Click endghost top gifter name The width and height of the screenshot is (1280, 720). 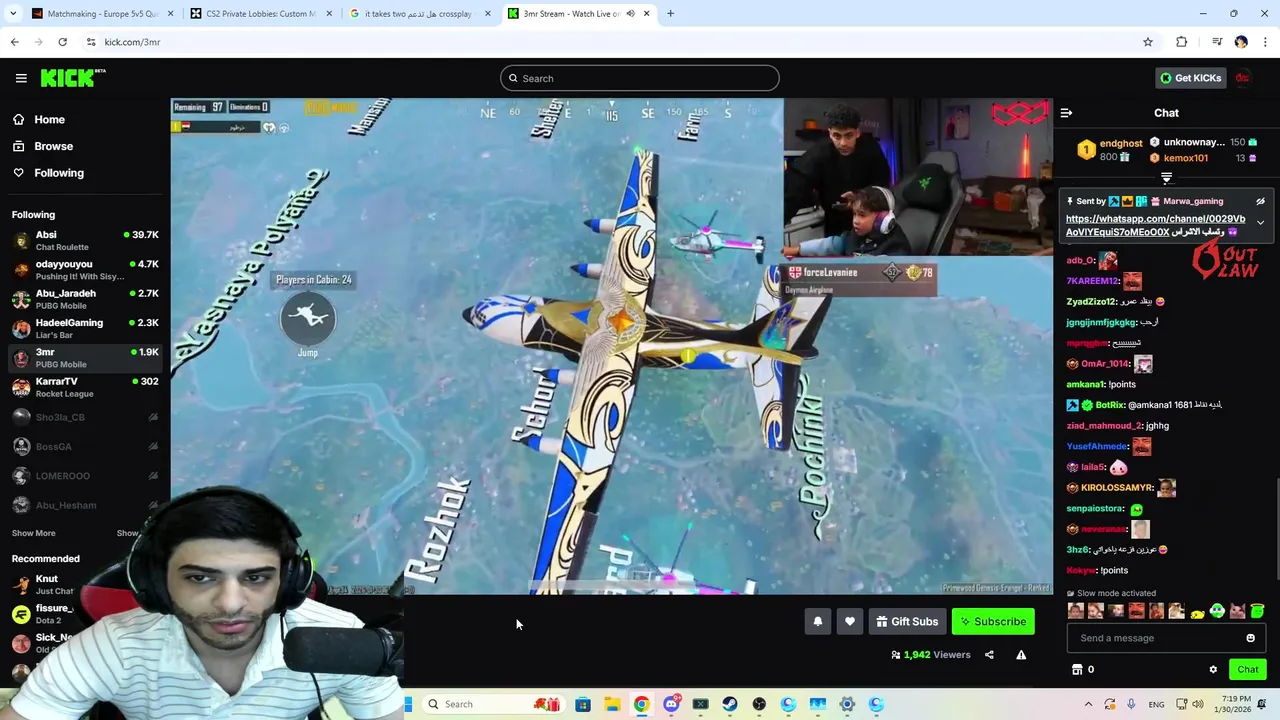click(1121, 143)
